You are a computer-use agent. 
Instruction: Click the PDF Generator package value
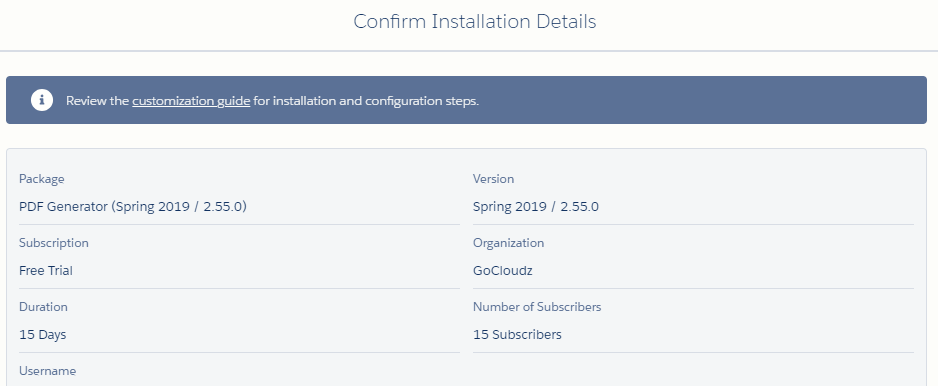[x=133, y=206]
